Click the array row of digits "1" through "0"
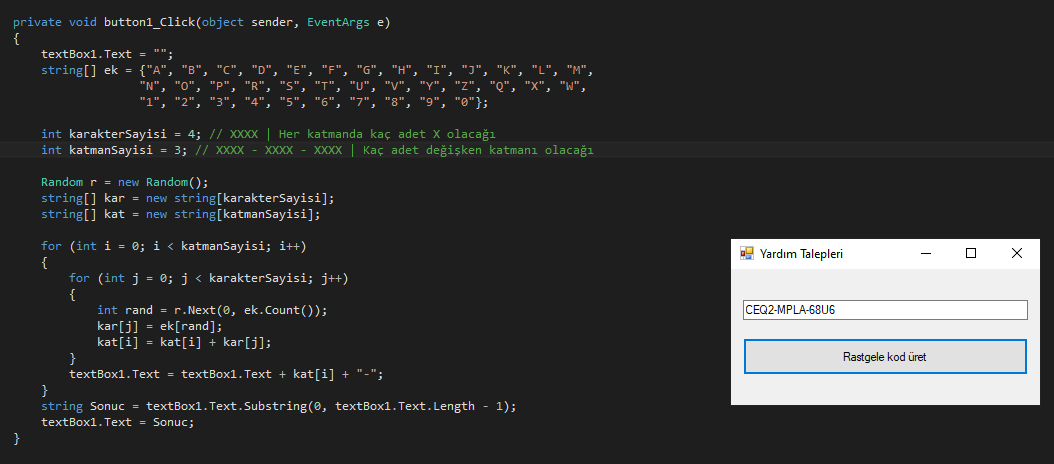The width and height of the screenshot is (1054, 464). tap(314, 102)
